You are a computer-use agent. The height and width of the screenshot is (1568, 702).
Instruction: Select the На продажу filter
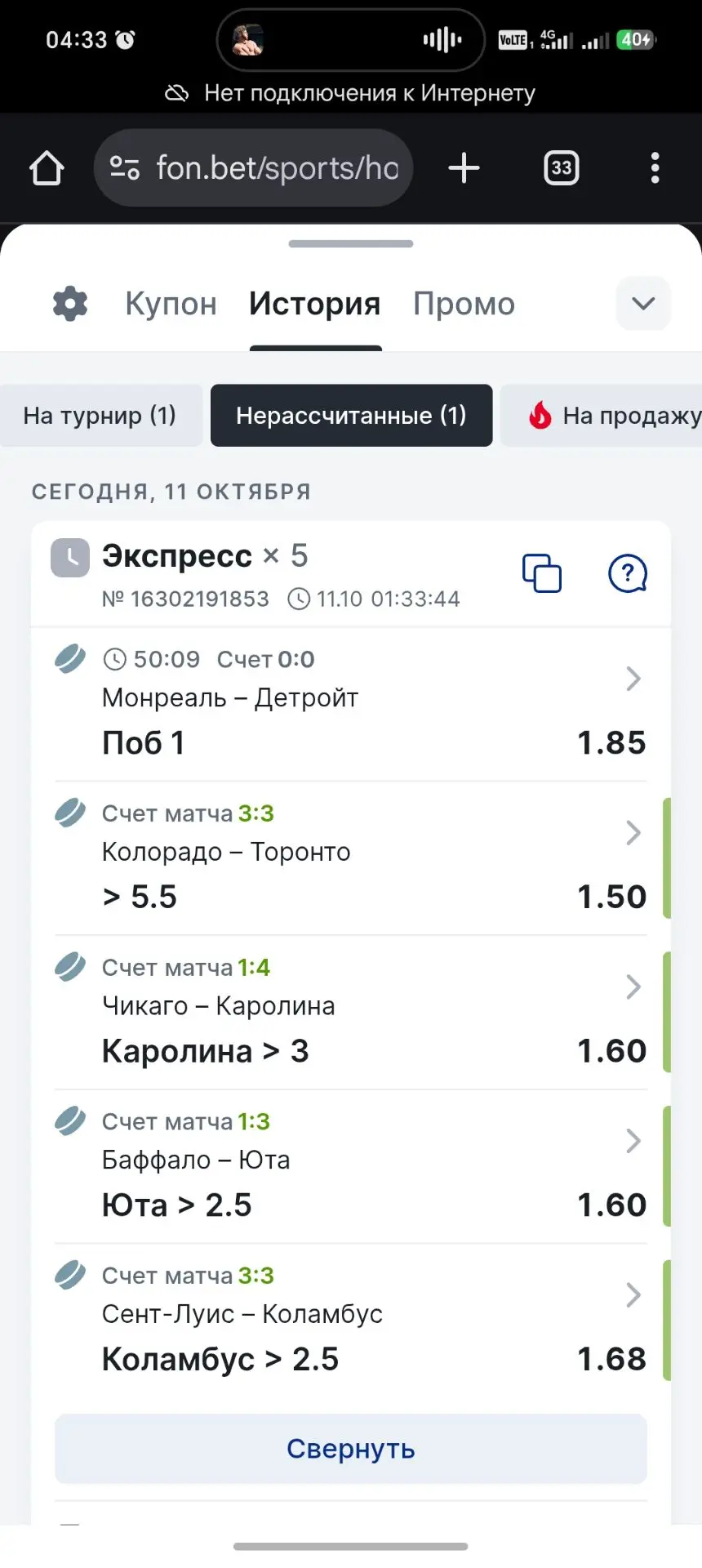click(602, 416)
